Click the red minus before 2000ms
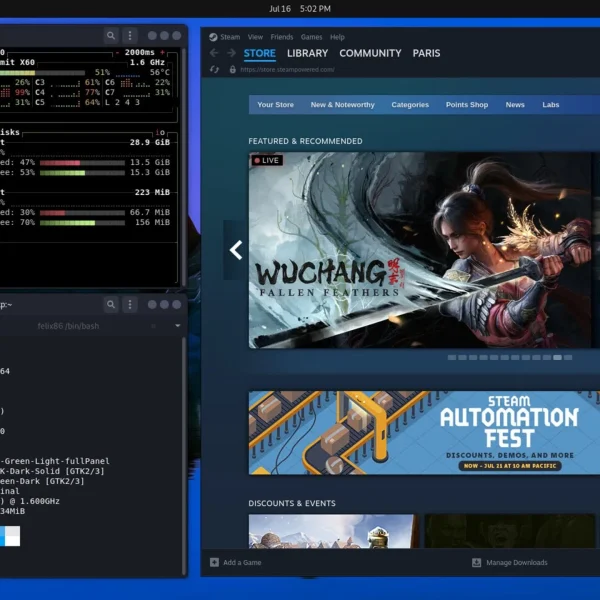Image resolution: width=600 pixels, height=600 pixels. 117,52
